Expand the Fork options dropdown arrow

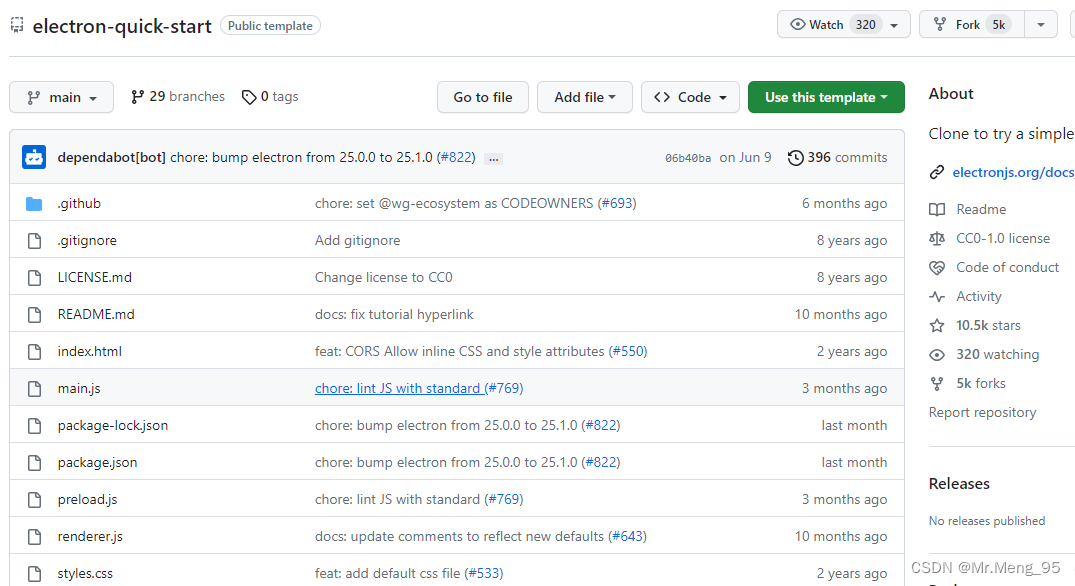coord(1041,25)
